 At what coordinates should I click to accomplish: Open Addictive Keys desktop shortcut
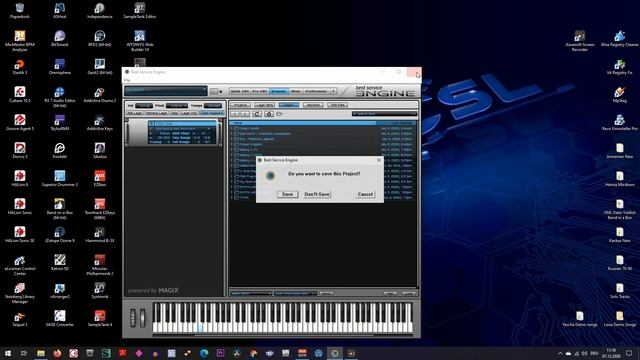point(100,122)
